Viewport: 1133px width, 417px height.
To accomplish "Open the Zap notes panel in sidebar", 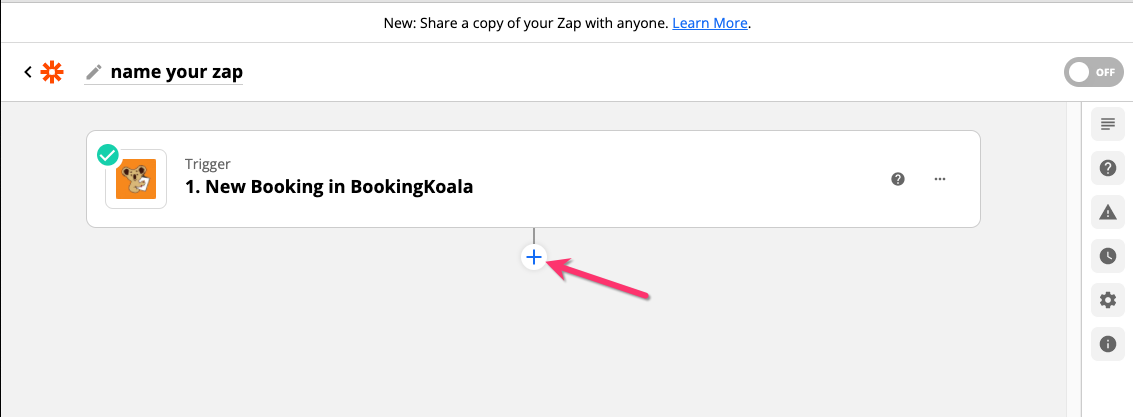I will click(1107, 124).
